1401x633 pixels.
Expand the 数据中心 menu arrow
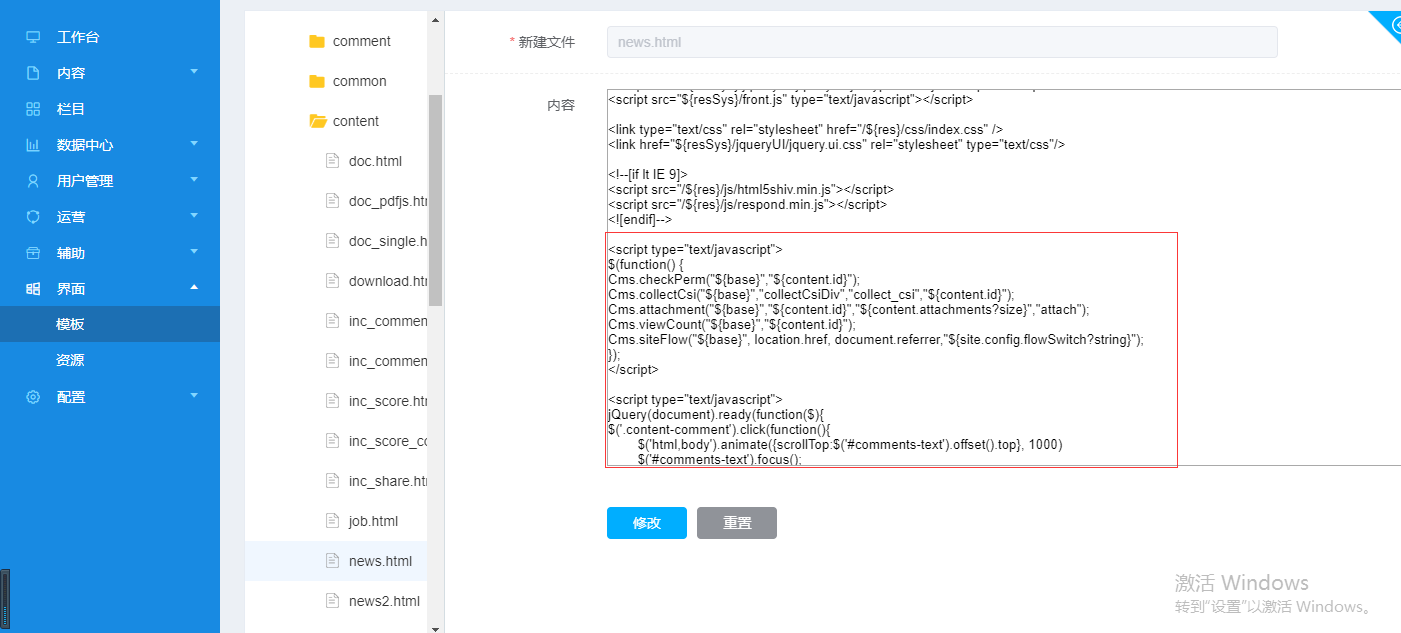click(x=194, y=144)
